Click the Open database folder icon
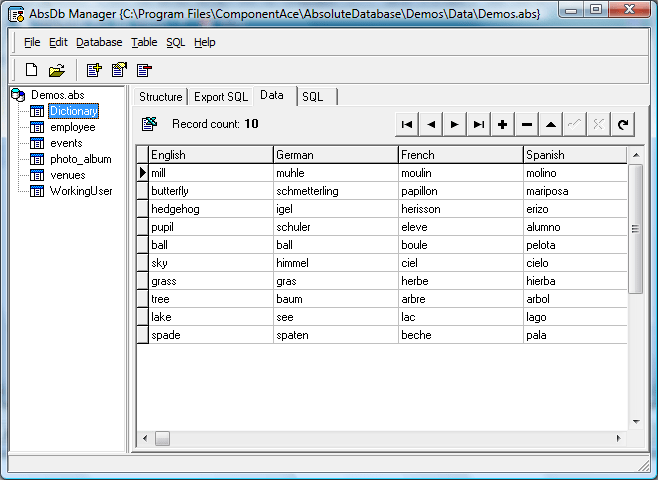Viewport: 658px width, 480px height. click(57, 70)
